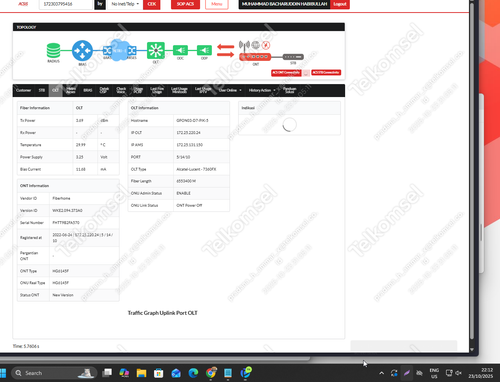Click the grey STB device icon
This screenshot has height=382, width=500.
click(x=293, y=57)
